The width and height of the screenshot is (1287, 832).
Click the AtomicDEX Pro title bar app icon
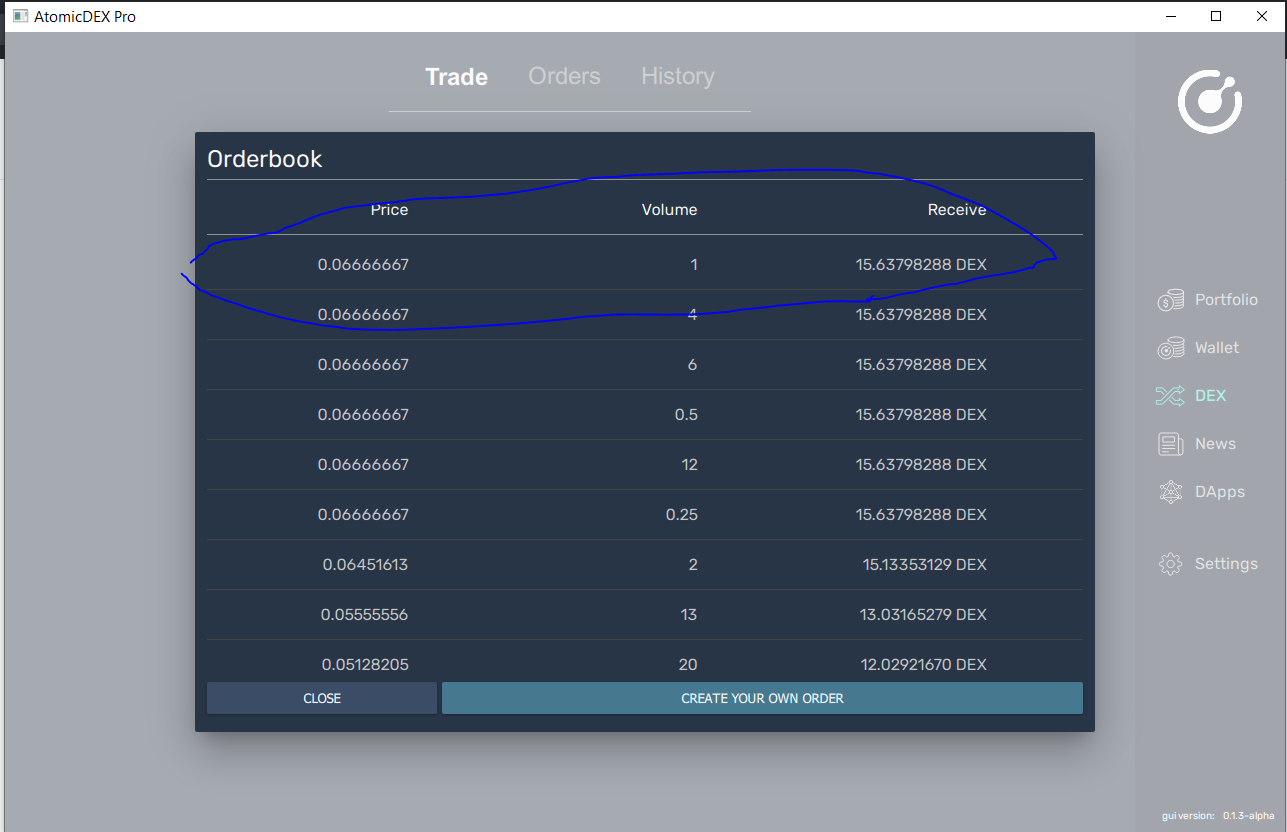tap(20, 17)
